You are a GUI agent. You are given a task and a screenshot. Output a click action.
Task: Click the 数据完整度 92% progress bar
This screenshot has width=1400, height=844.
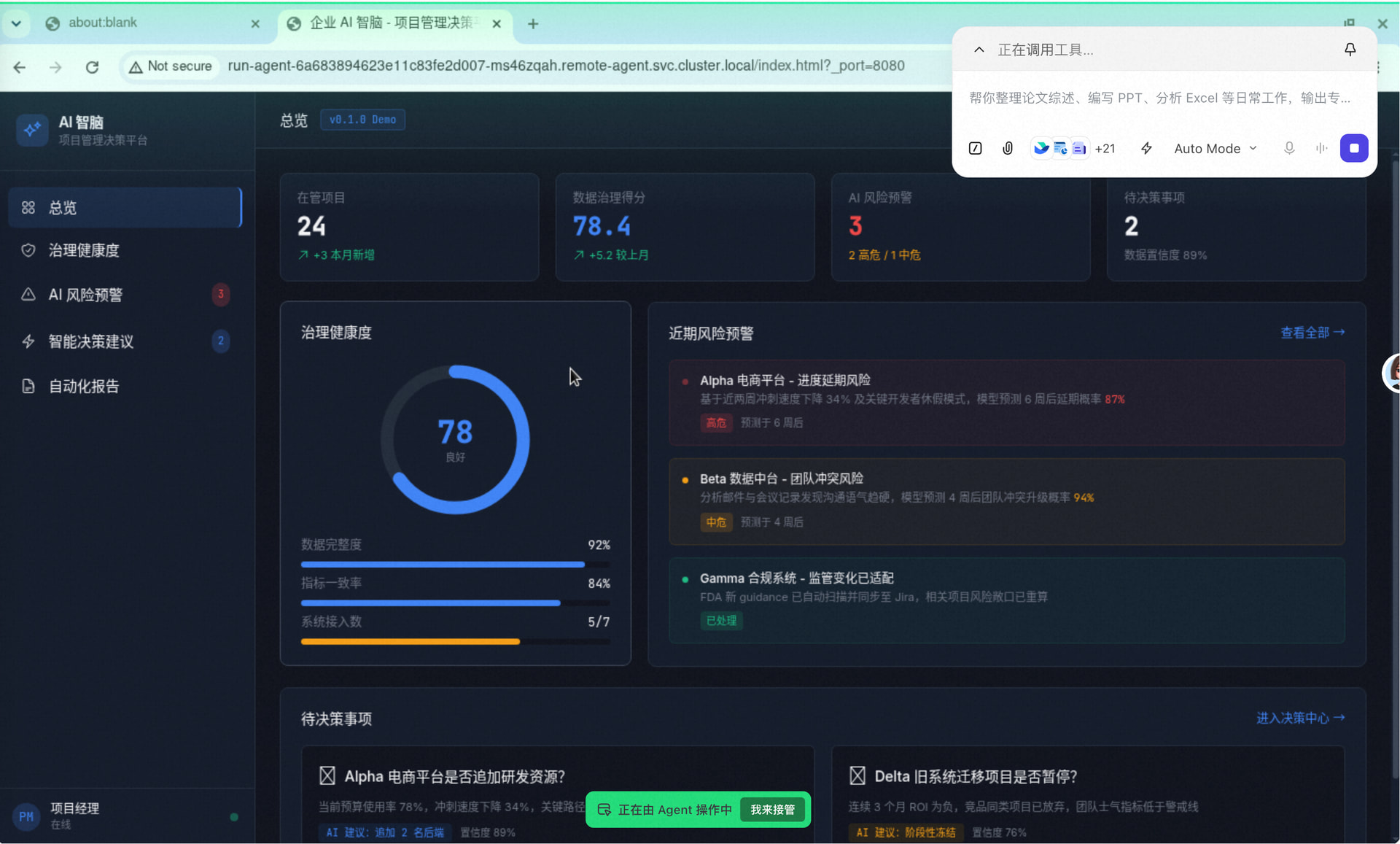(455, 565)
